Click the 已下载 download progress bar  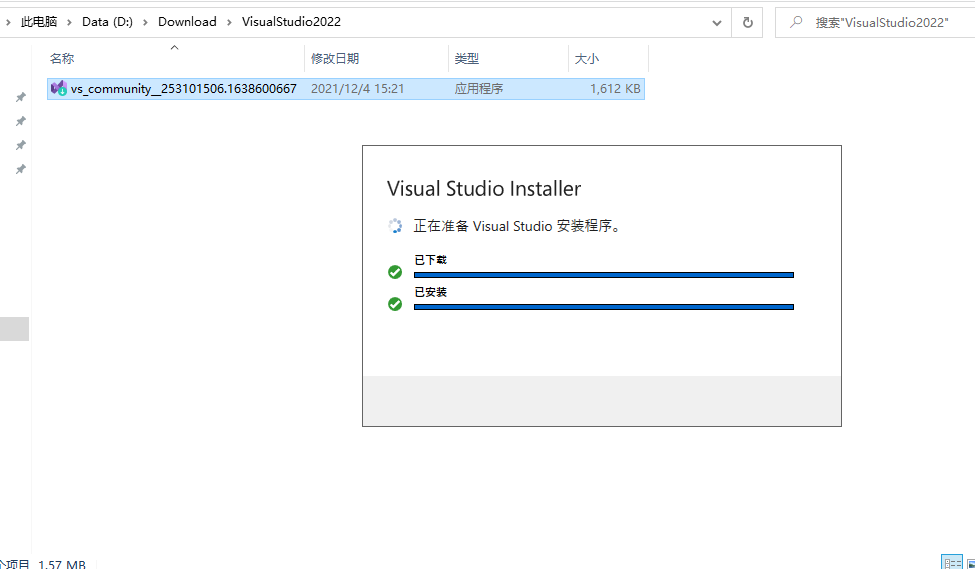(x=604, y=274)
